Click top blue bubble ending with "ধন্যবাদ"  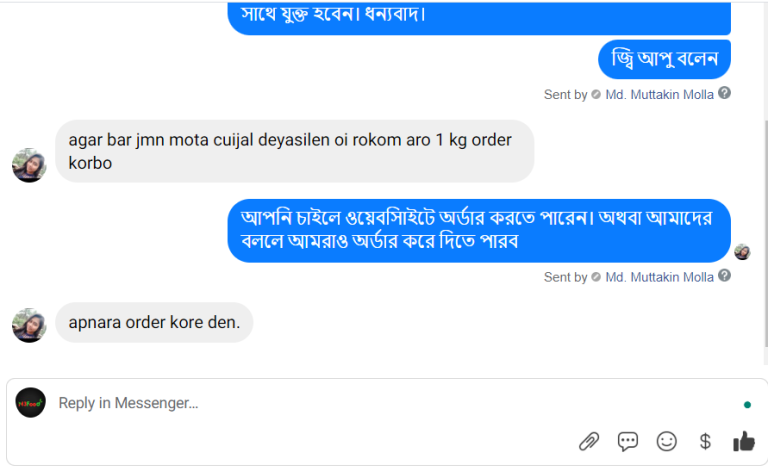478,16
